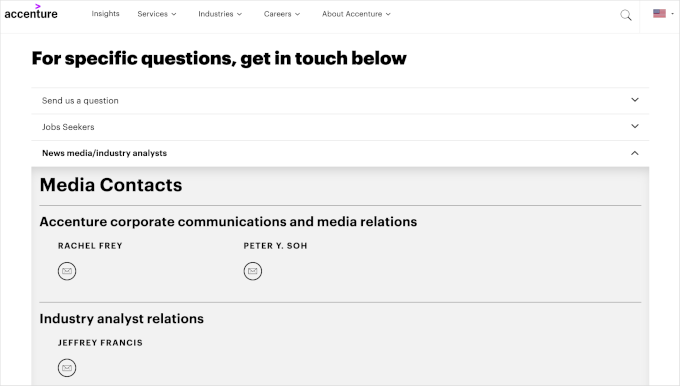Click the US flag country selector

(x=663, y=13)
